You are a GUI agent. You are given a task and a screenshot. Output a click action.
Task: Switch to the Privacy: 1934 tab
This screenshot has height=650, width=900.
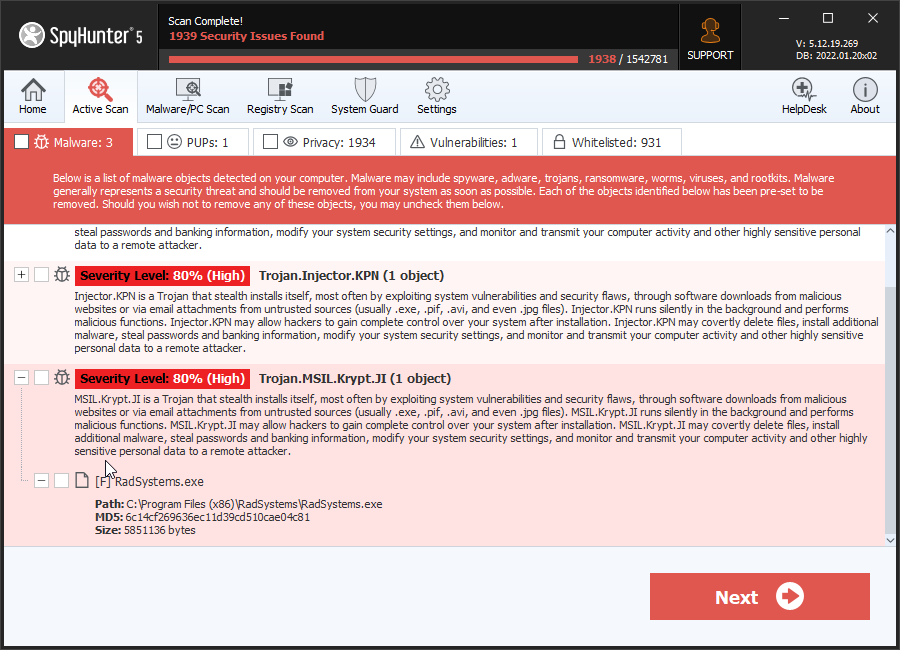[325, 142]
